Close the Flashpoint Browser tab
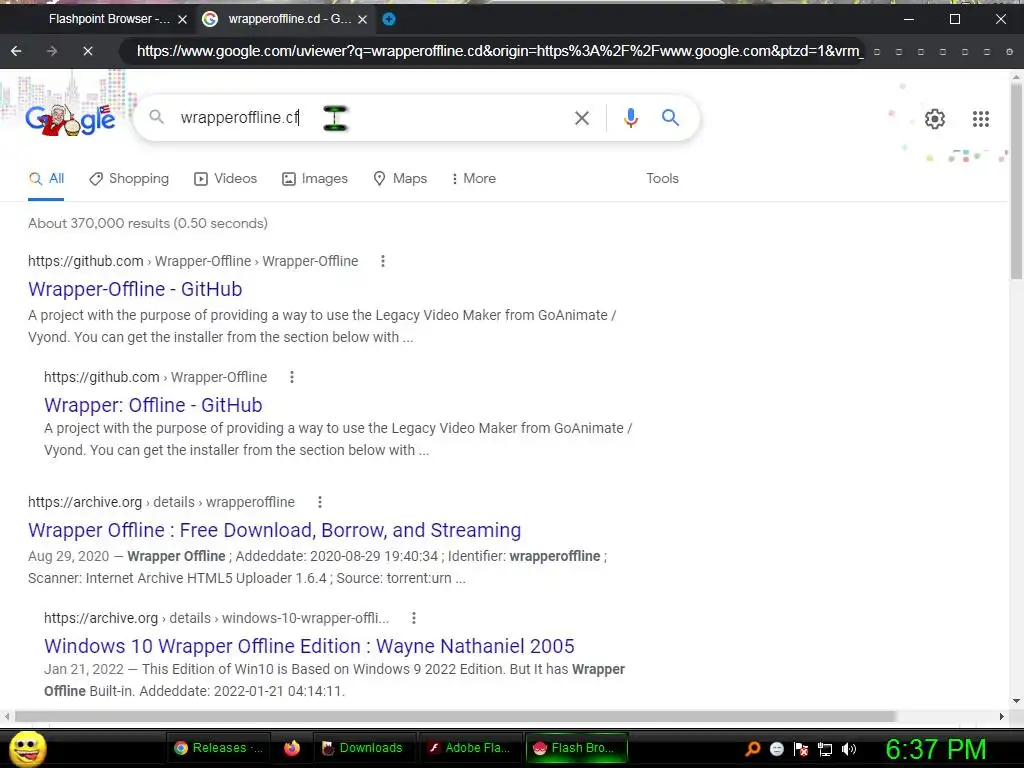Viewport: 1024px width, 768px height. pyautogui.click(x=182, y=20)
